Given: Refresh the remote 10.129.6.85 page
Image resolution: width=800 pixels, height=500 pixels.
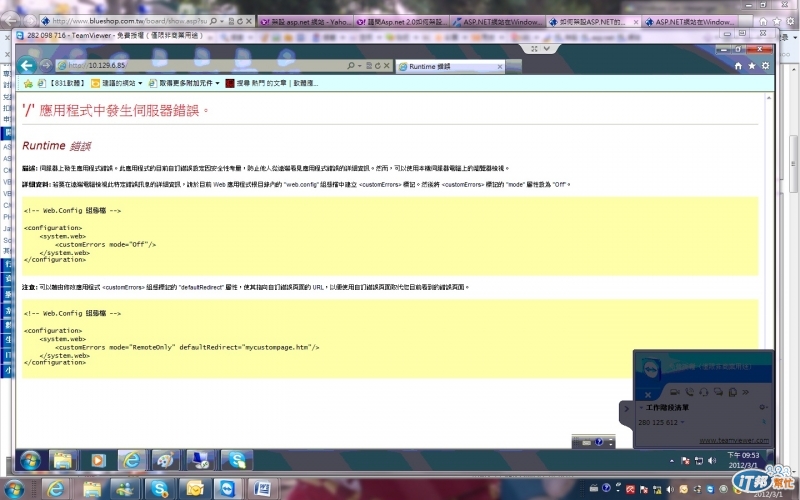Looking at the screenshot, I should point(378,65).
